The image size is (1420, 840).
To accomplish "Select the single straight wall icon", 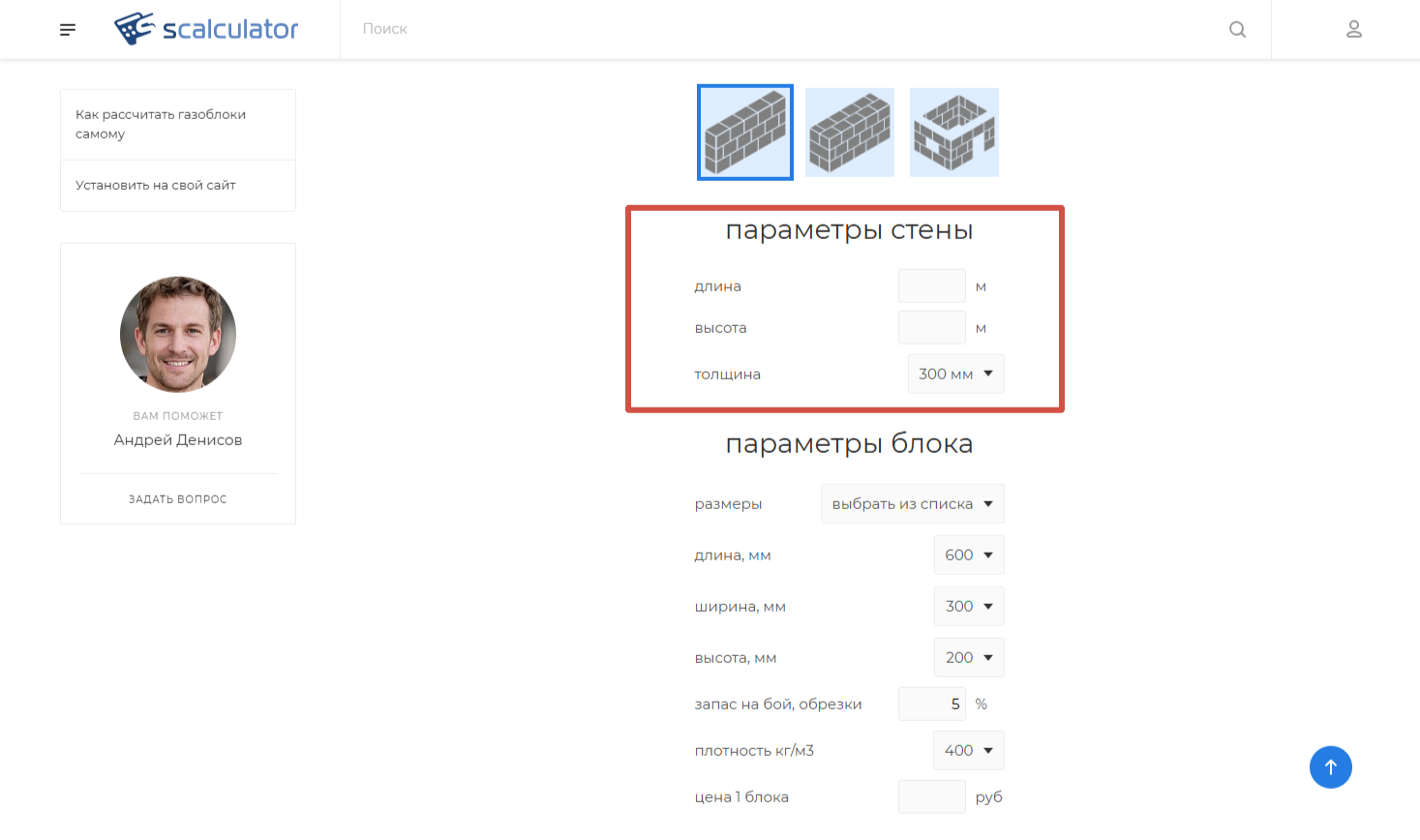I will 745,133.
